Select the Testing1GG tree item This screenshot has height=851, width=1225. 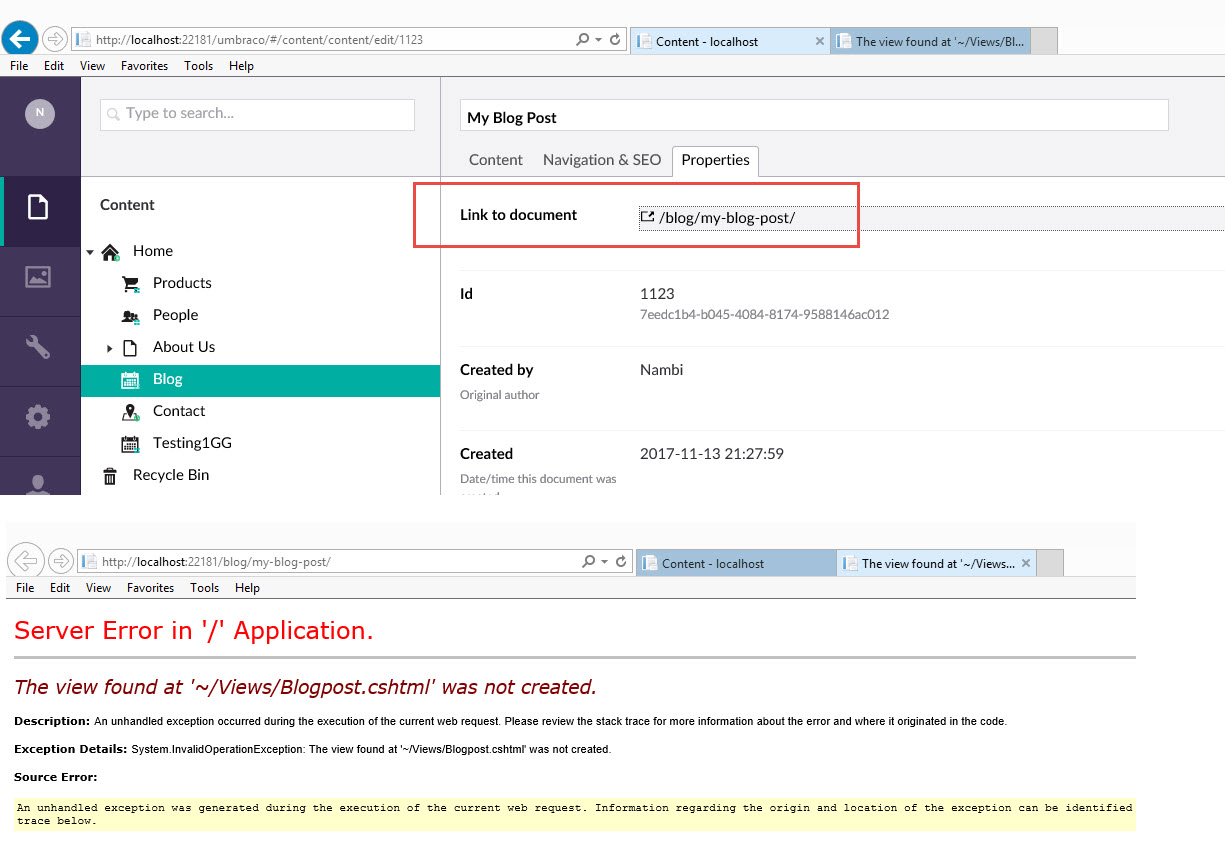(x=192, y=443)
